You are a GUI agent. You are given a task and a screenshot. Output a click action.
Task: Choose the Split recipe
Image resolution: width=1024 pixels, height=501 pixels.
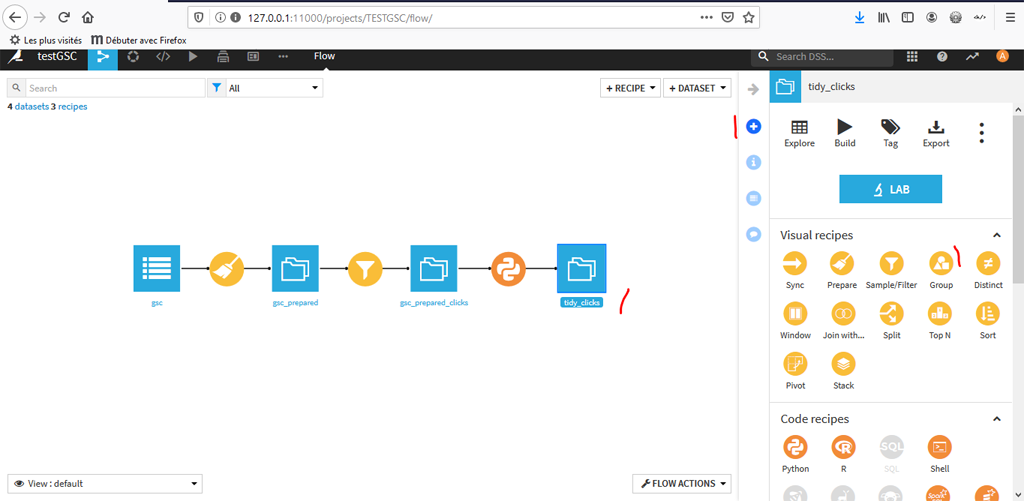click(x=891, y=314)
